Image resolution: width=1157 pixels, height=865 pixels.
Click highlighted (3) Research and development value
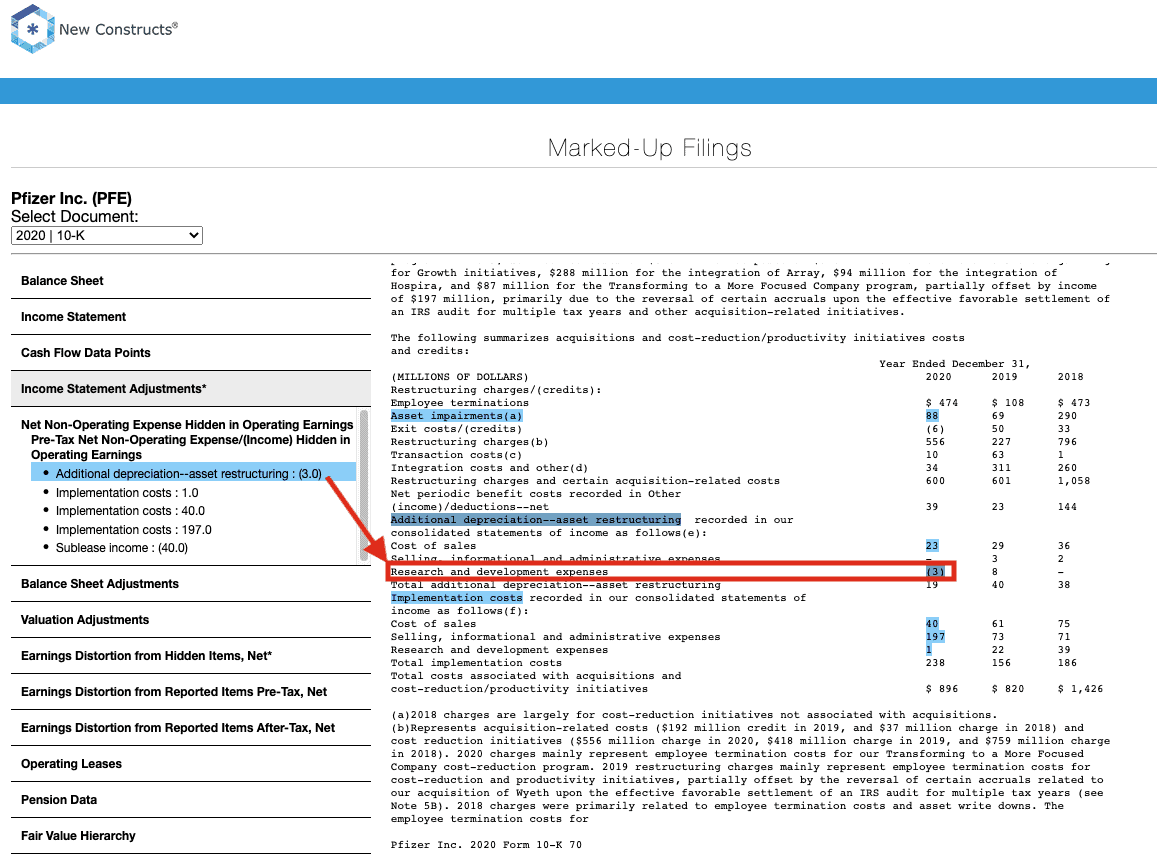[935, 572]
